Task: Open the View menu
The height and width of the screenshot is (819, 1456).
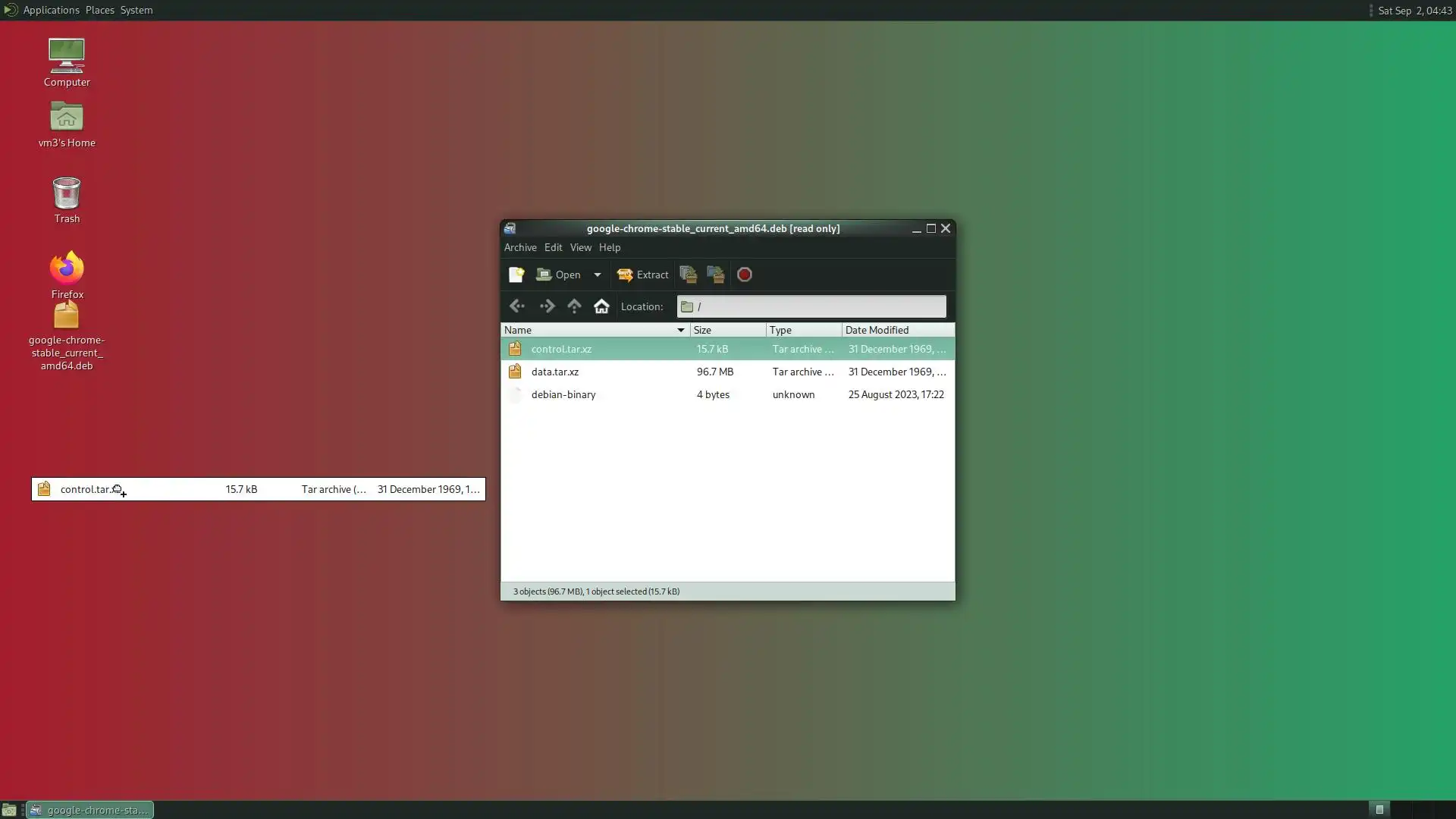Action: (580, 247)
